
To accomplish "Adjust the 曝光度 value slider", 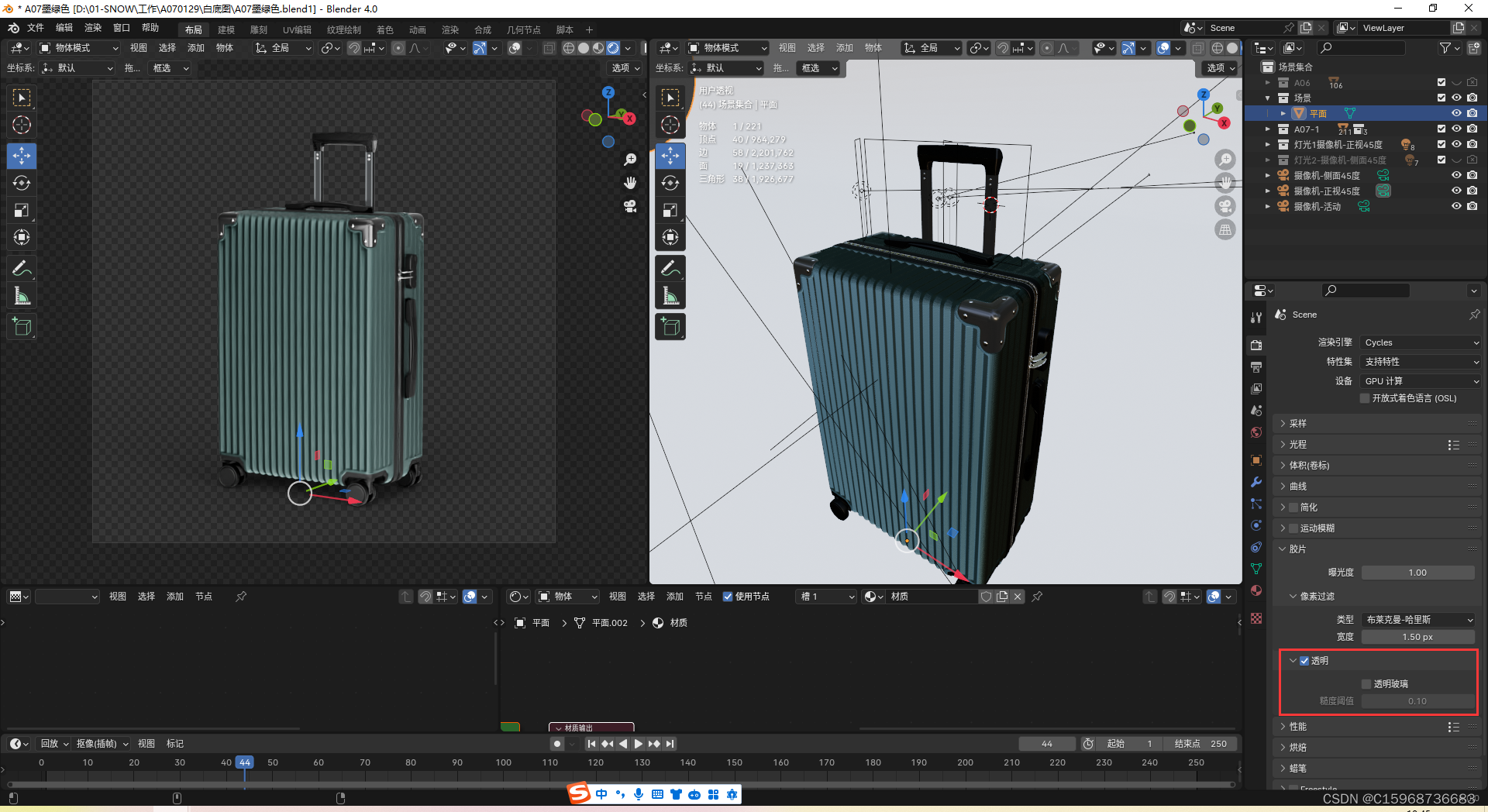I will (1417, 572).
